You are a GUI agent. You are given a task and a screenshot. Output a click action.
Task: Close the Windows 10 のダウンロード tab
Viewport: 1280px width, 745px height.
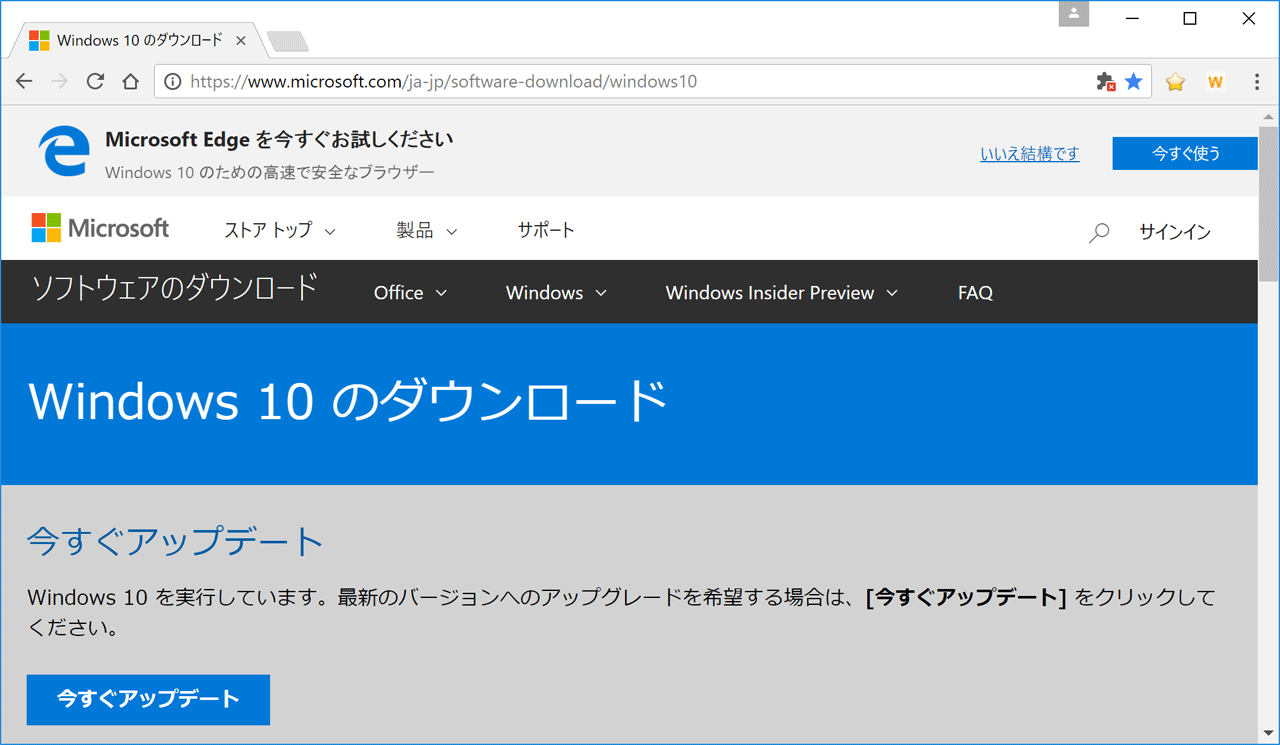pyautogui.click(x=241, y=41)
